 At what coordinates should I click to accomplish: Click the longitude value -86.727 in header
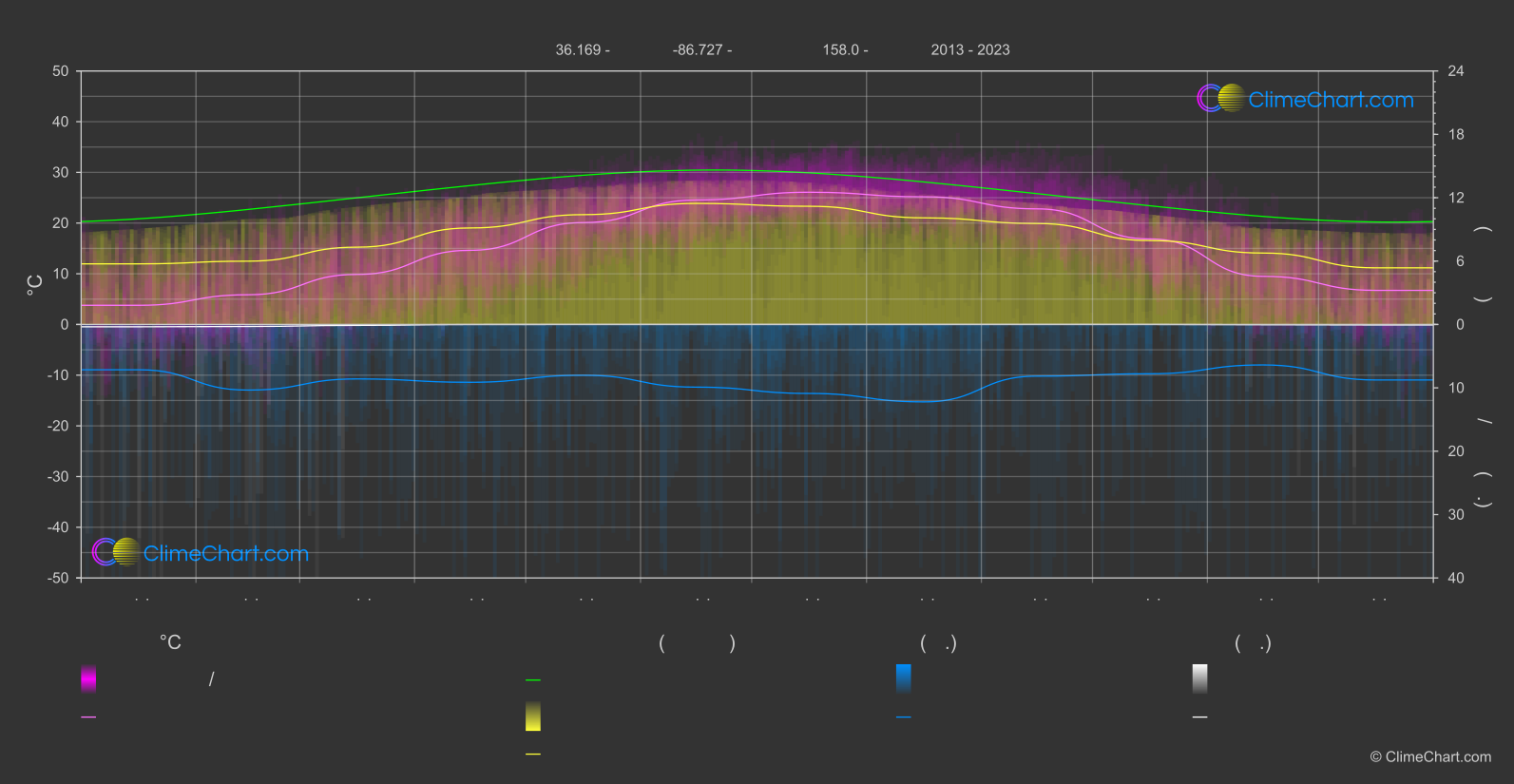(698, 49)
